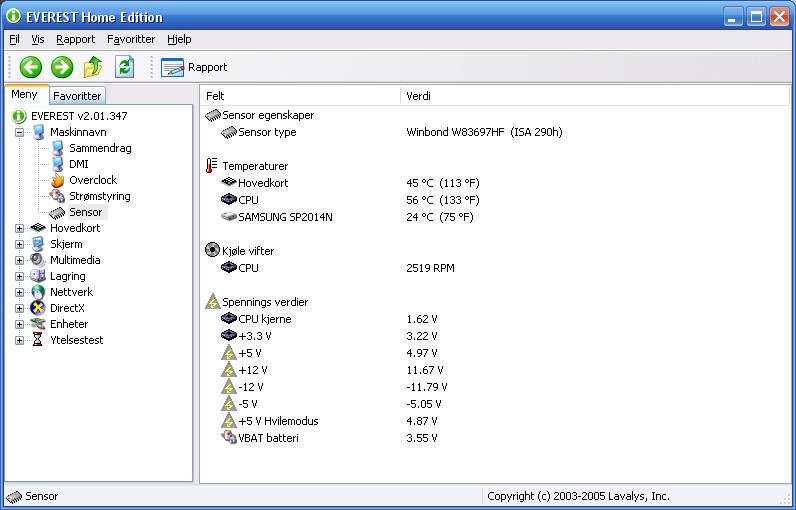Maximize the EVEREST window
The image size is (796, 510).
[x=756, y=17]
